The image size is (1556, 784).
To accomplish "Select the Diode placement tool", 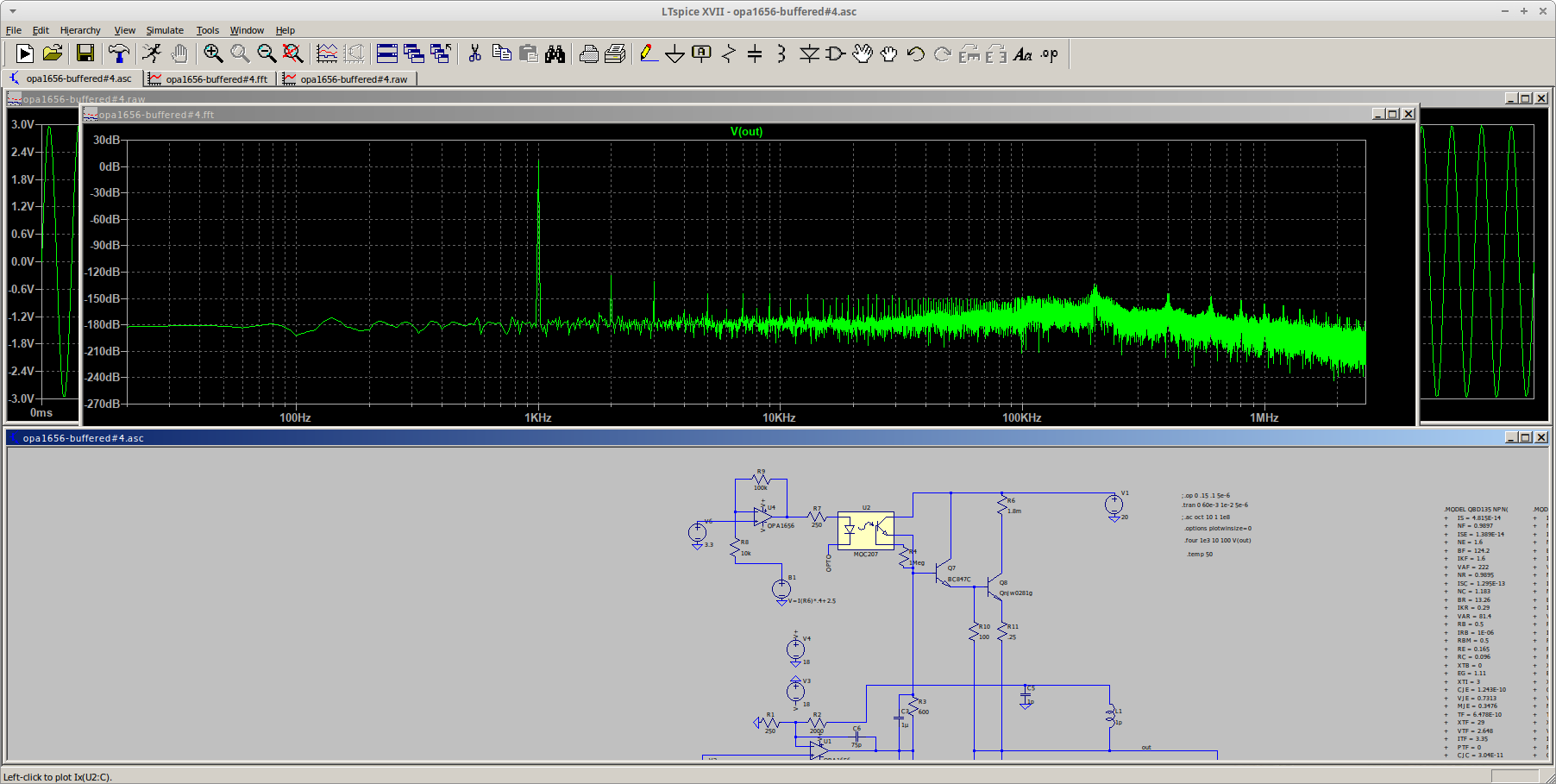I will pos(809,53).
